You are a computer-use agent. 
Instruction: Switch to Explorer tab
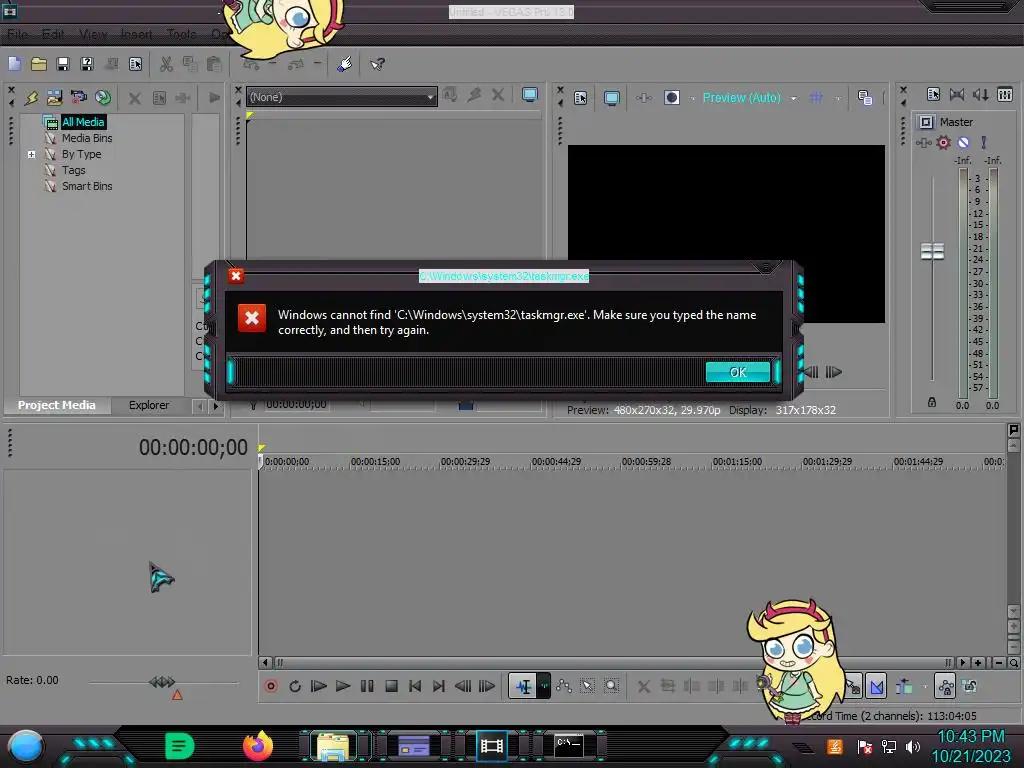[149, 405]
